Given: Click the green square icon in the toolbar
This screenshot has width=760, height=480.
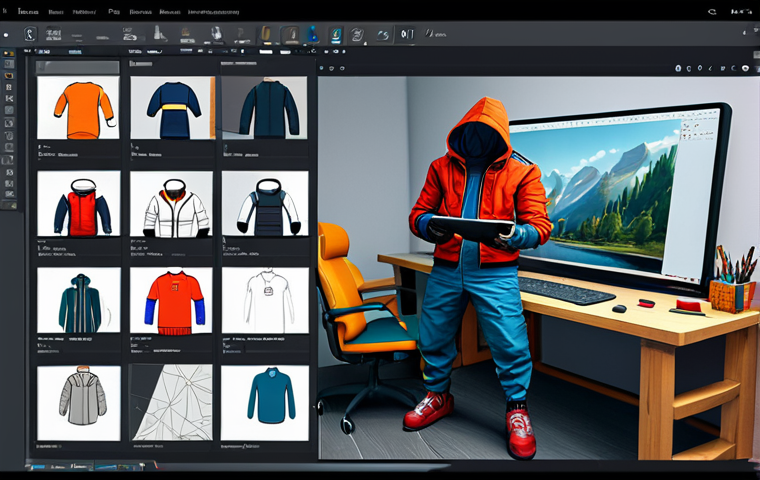Looking at the screenshot, I should click(x=336, y=35).
